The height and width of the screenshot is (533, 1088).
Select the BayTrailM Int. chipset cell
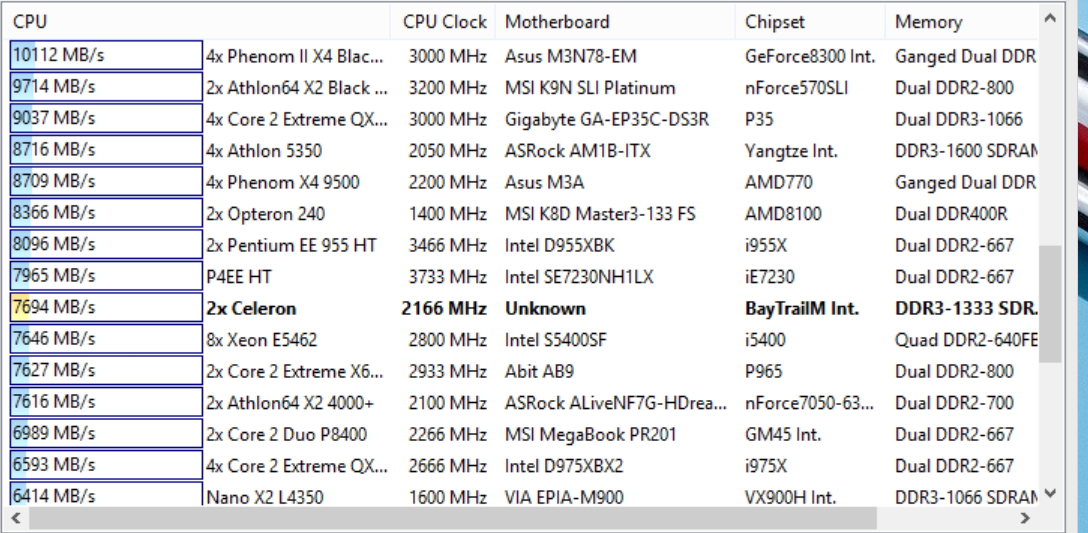(801, 308)
